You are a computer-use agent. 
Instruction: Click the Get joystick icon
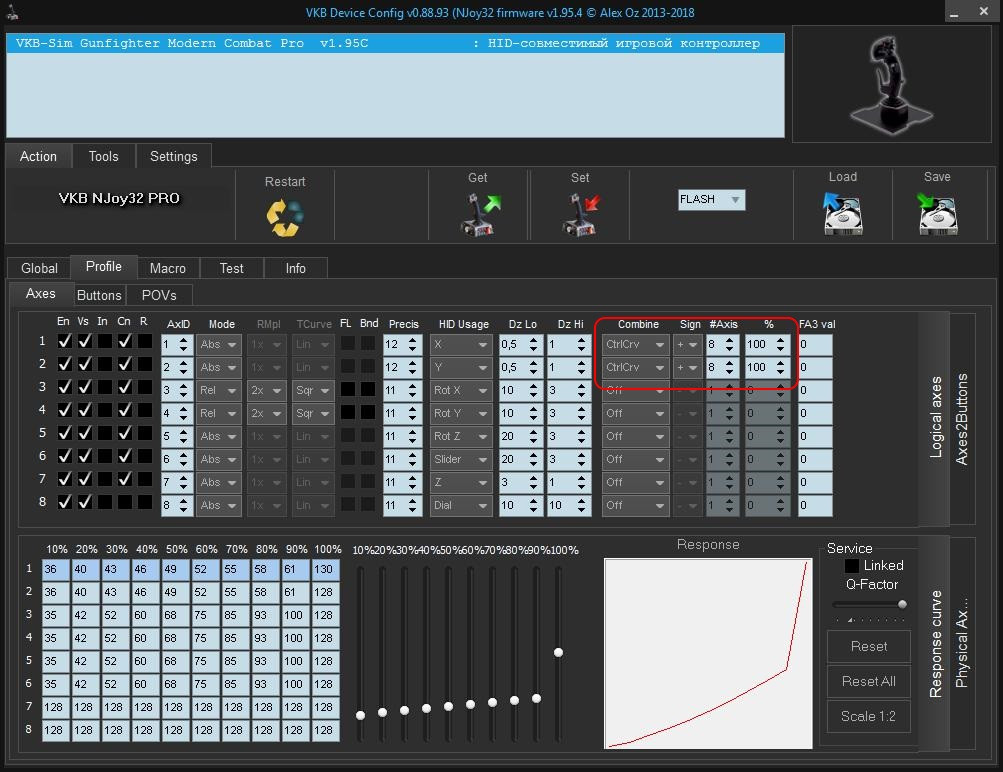[479, 214]
